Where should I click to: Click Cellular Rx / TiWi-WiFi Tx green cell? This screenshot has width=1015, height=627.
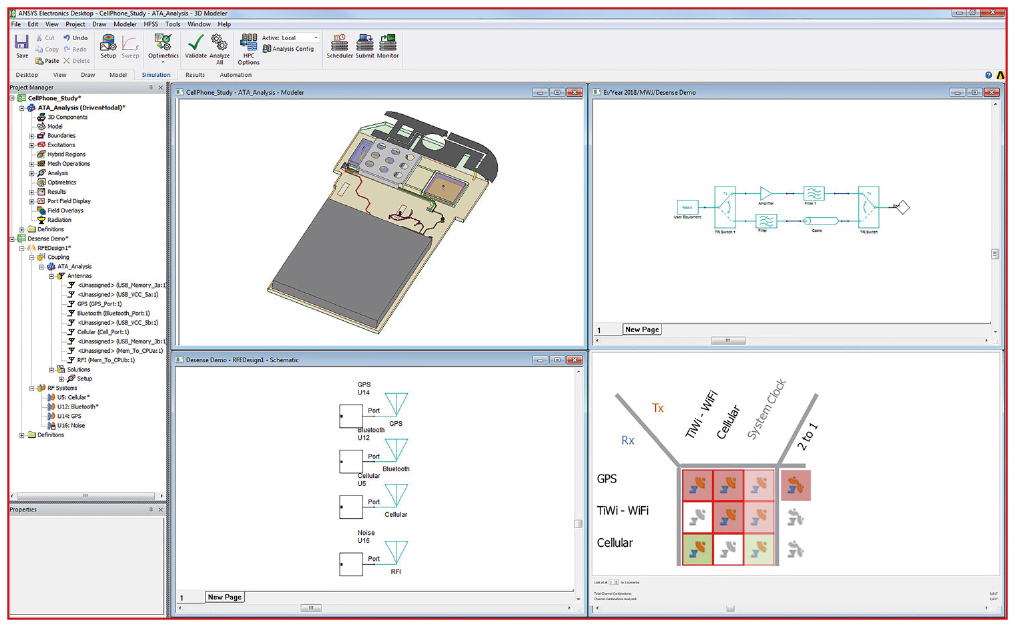pos(697,549)
